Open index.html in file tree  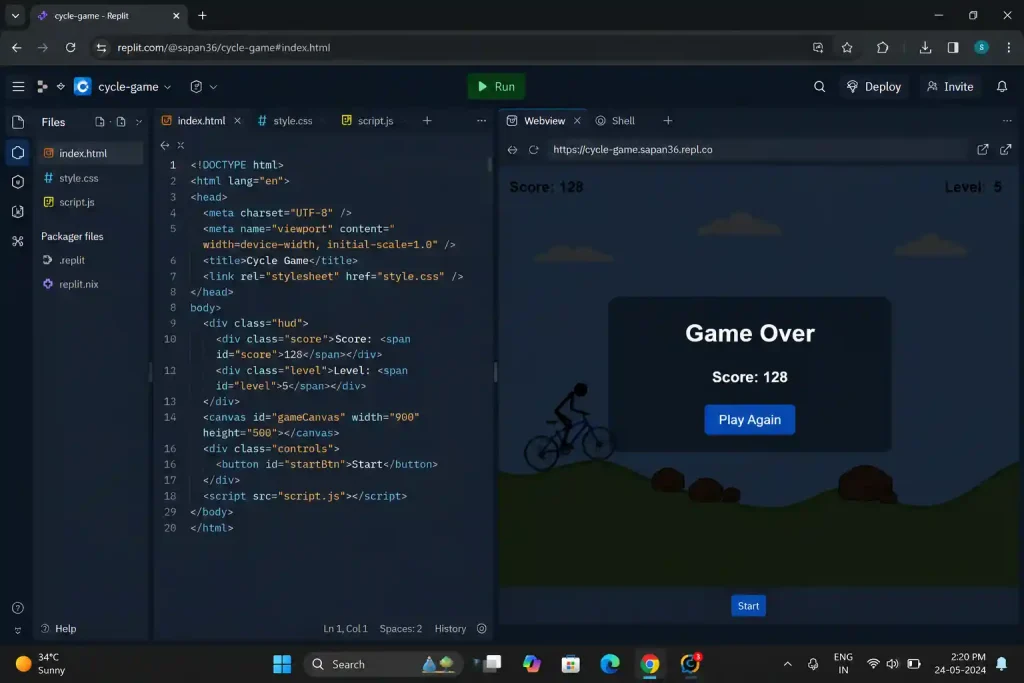coord(90,153)
